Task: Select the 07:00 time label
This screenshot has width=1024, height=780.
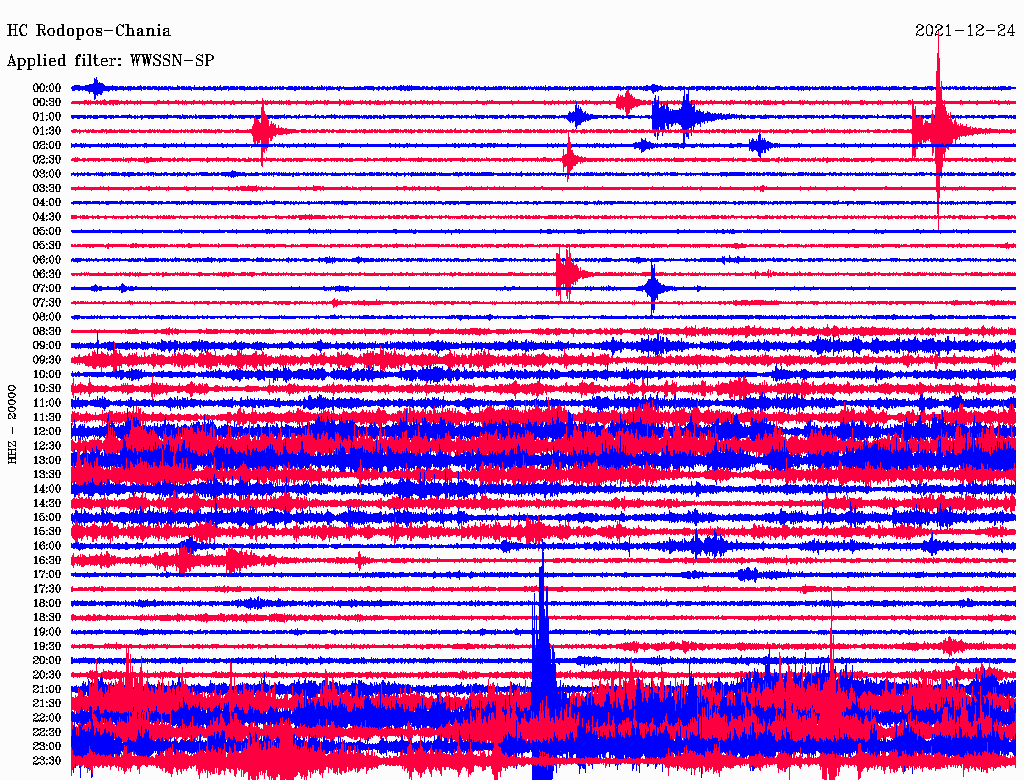Action: point(47,288)
